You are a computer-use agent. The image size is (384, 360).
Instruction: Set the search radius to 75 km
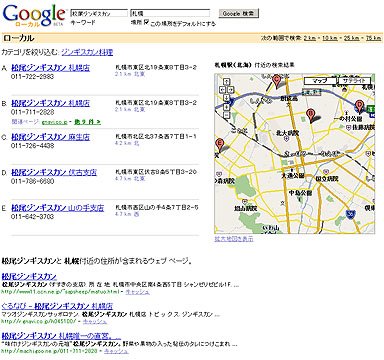point(373,38)
